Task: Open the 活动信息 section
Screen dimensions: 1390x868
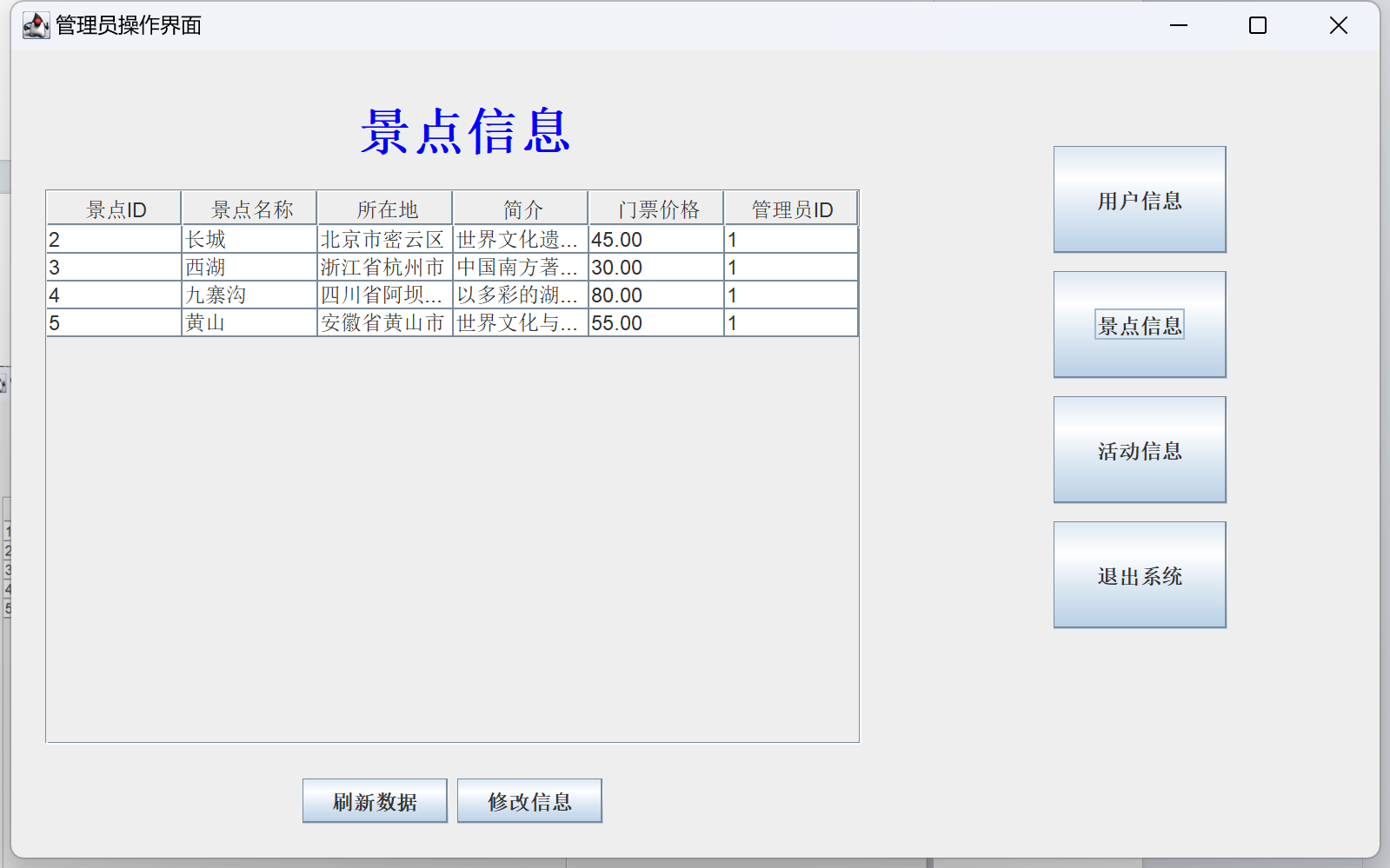Action: pyautogui.click(x=1139, y=450)
